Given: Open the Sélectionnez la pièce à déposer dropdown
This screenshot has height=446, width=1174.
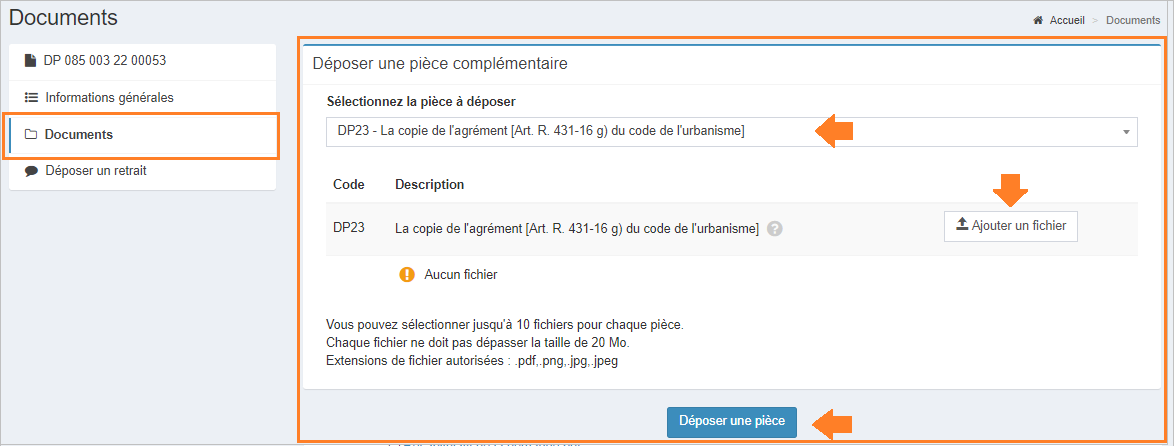Looking at the screenshot, I should click(x=732, y=132).
